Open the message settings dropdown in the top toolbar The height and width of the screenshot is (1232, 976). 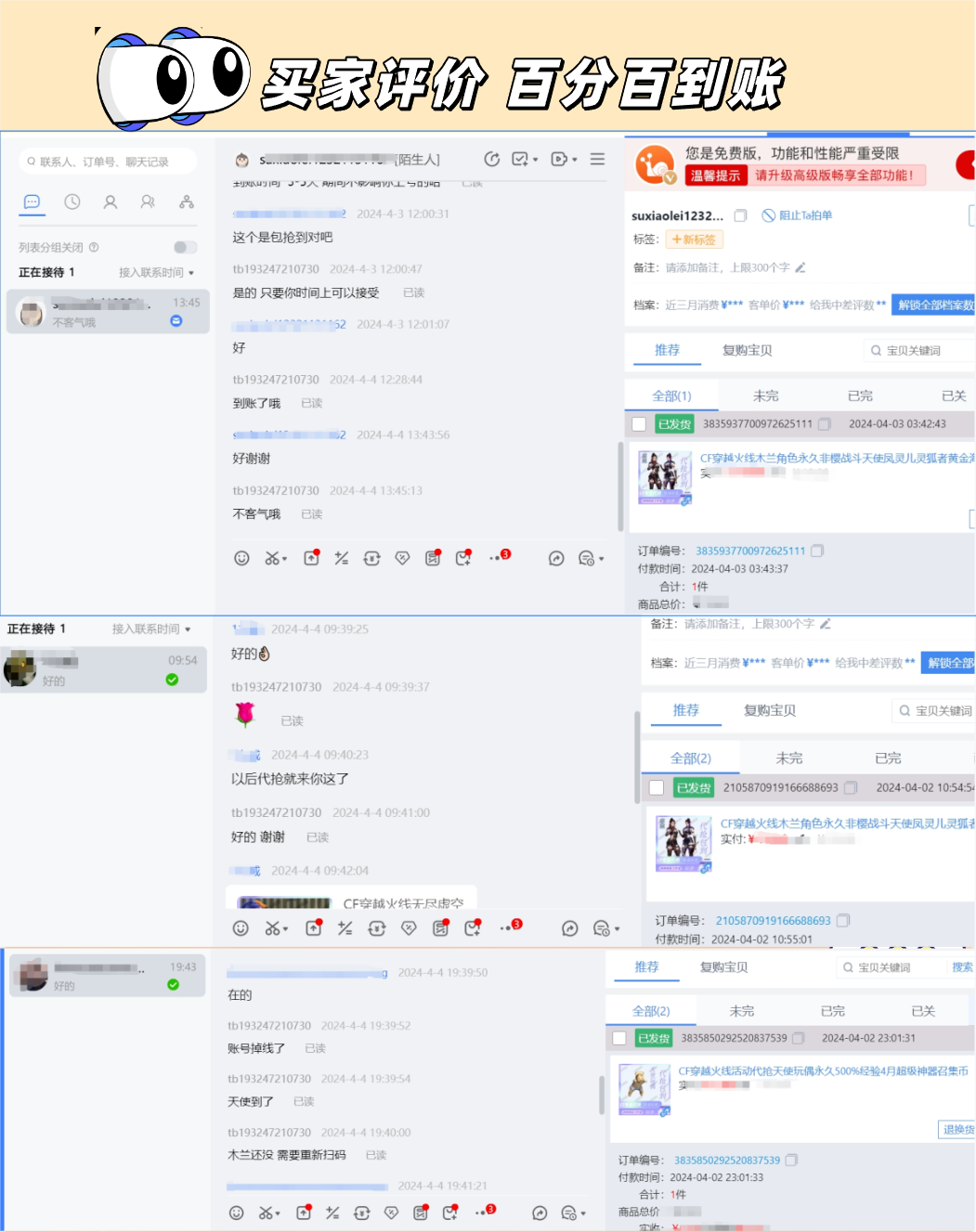pos(591,558)
